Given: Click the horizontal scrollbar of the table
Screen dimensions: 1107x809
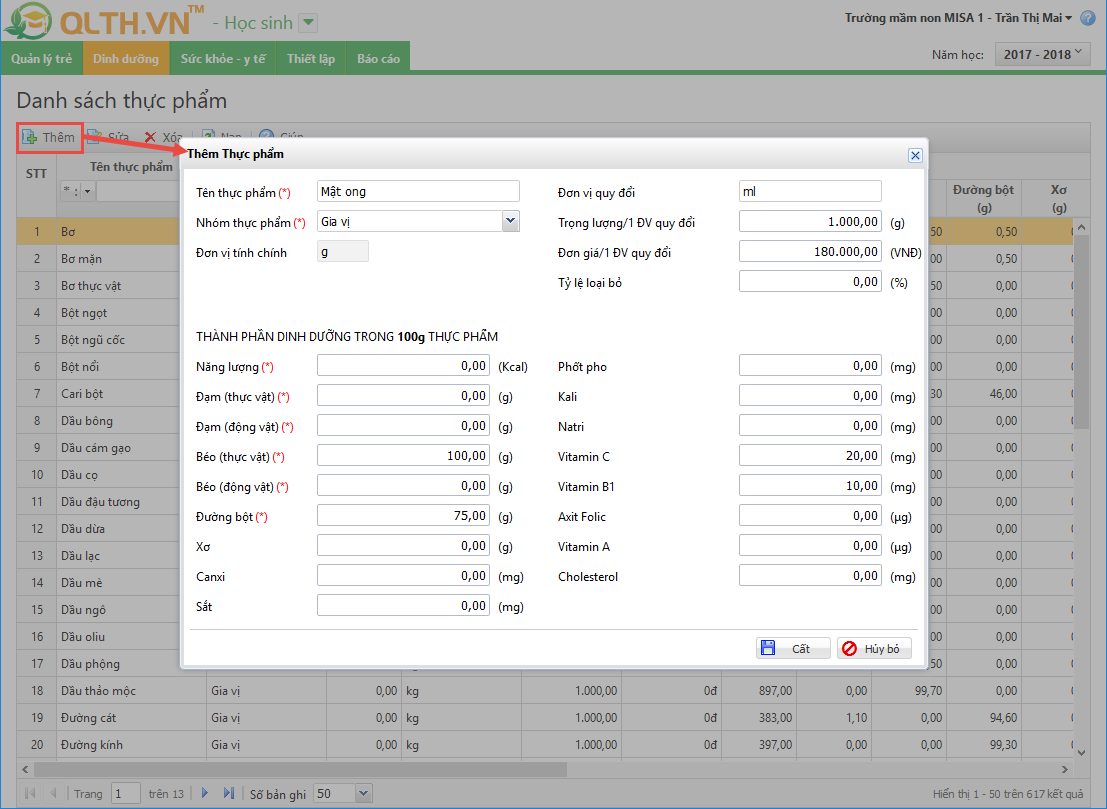Looking at the screenshot, I should pyautogui.click(x=300, y=770).
